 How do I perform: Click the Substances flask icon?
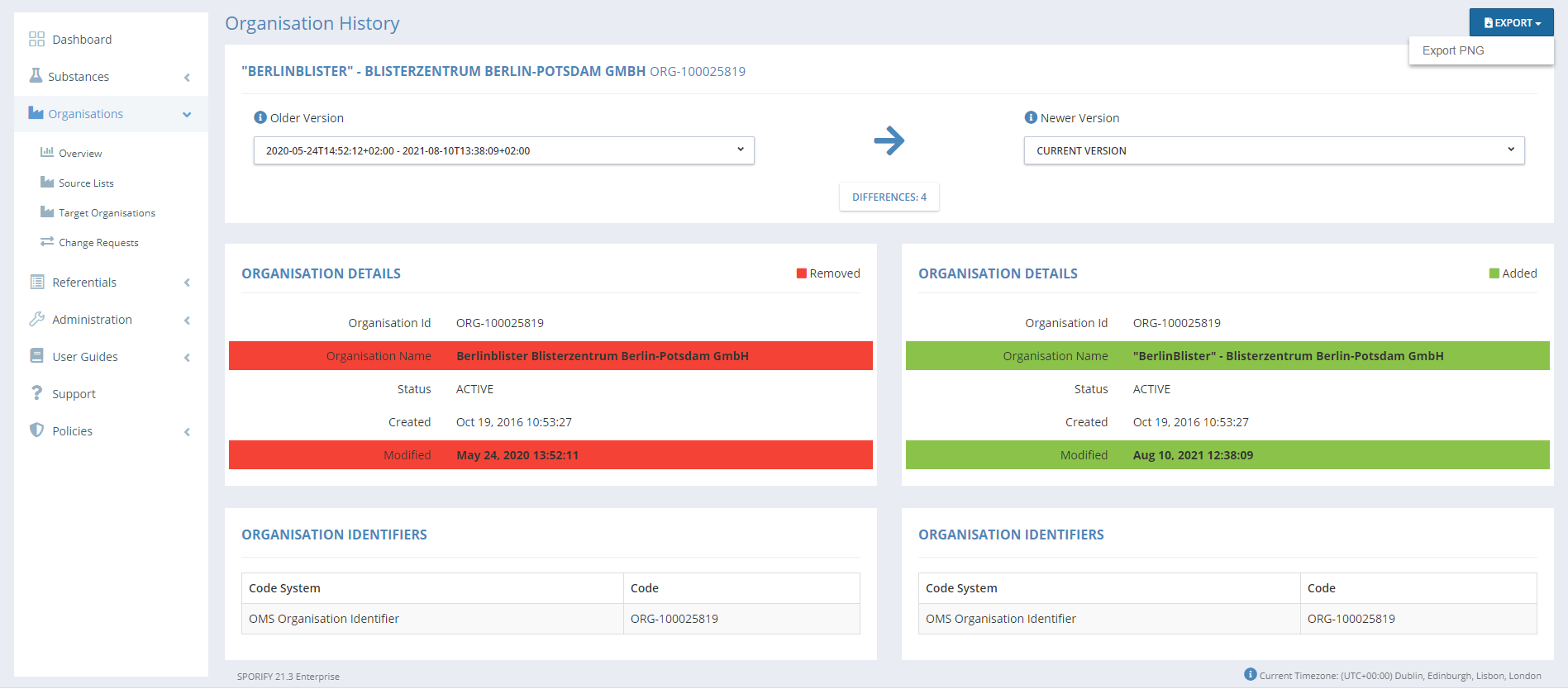pos(36,76)
